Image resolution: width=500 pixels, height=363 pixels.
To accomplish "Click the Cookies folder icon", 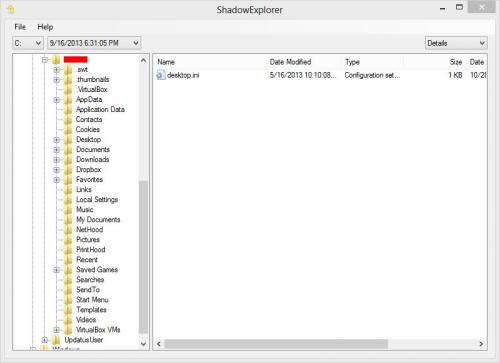I will 68,130.
